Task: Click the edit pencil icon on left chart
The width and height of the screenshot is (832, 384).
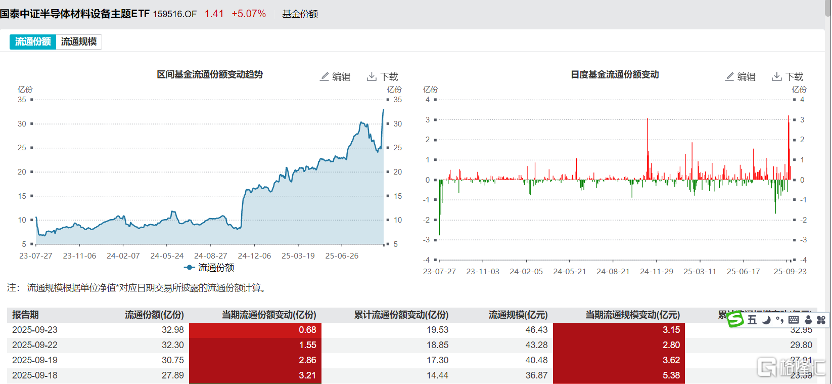Action: (325, 76)
